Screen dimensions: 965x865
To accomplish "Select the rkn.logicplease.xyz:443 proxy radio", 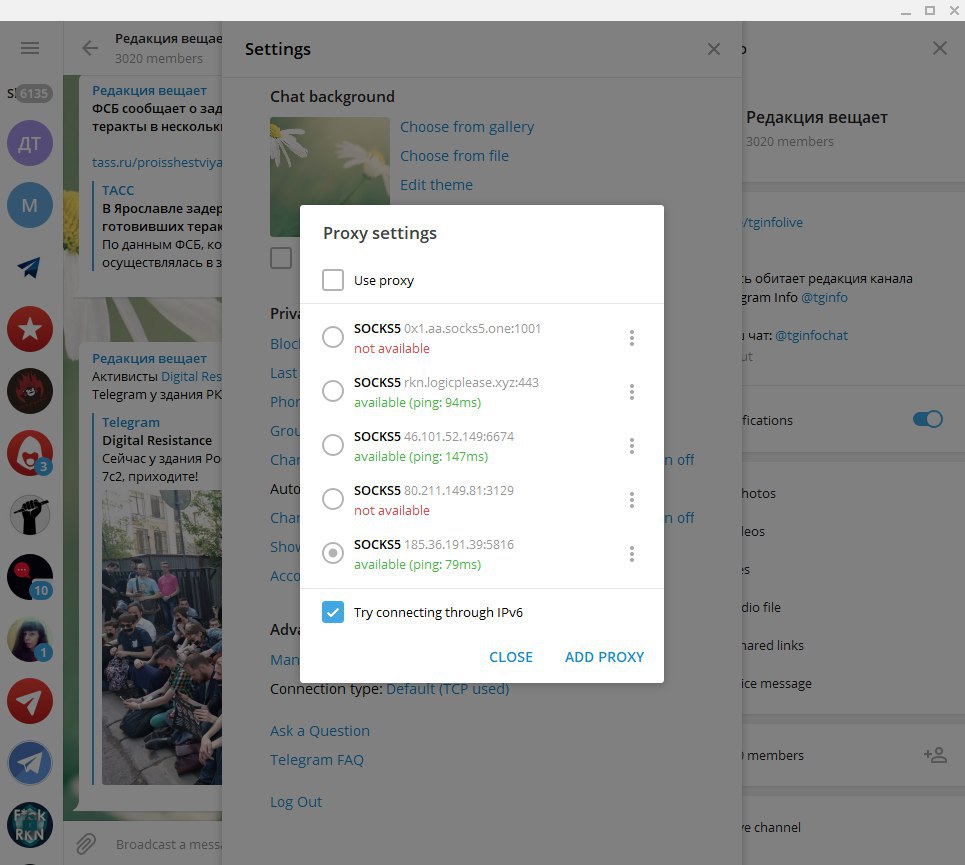I will (x=333, y=391).
